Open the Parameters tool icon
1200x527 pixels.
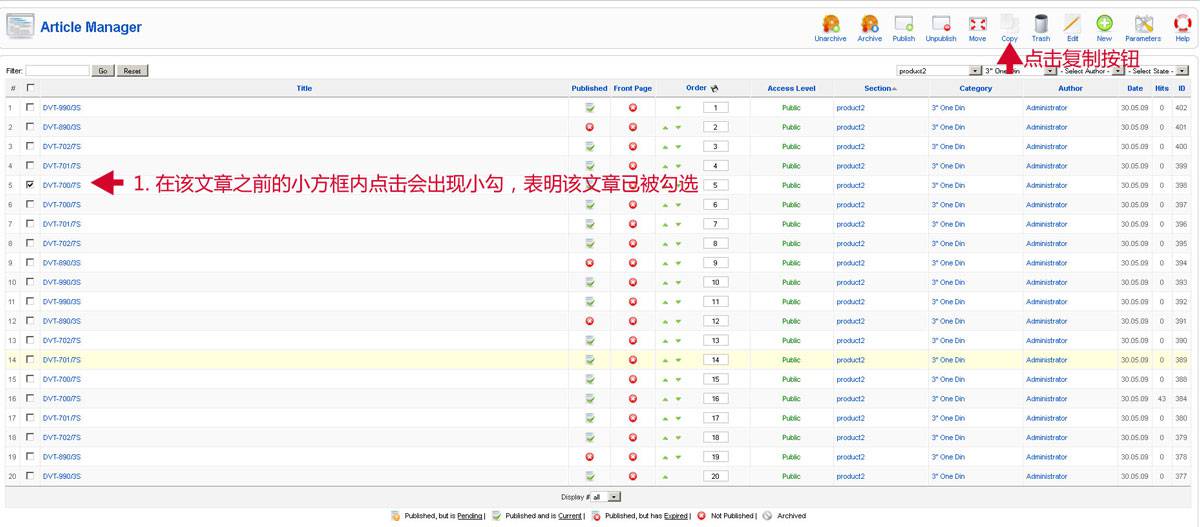tap(1143, 24)
